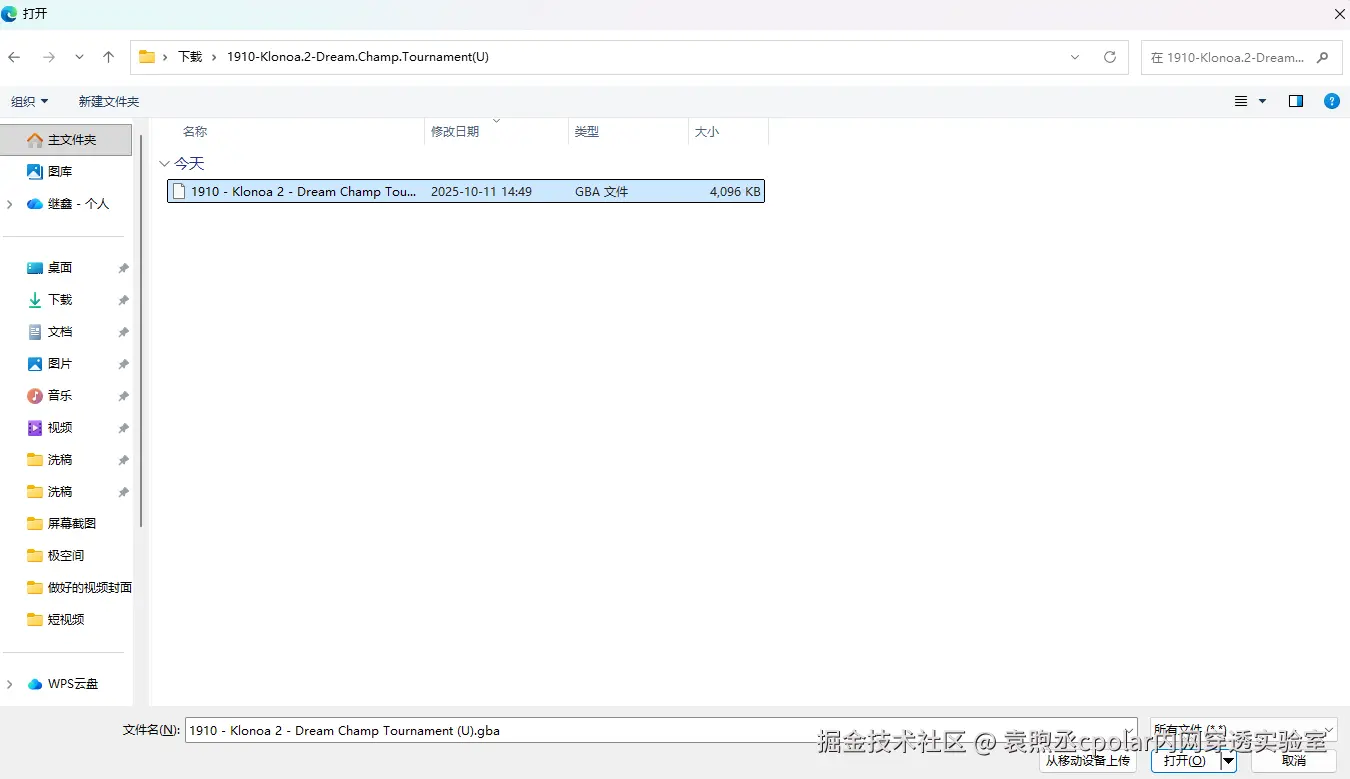
Task: Click the search magnifier icon
Action: [1323, 58]
